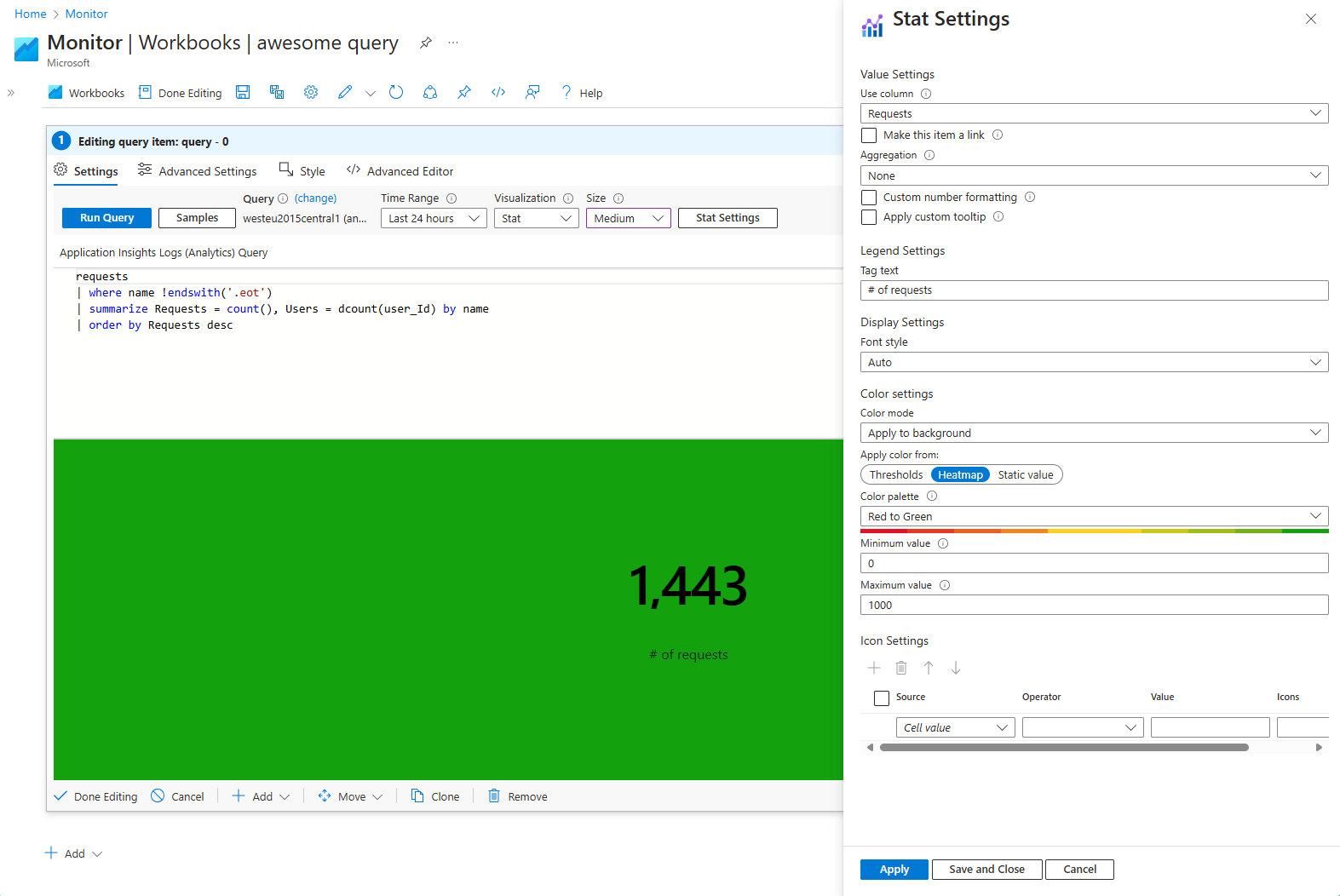The width and height of the screenshot is (1340, 896).
Task: Click the add plus icon in Icon Settings
Action: (x=874, y=668)
